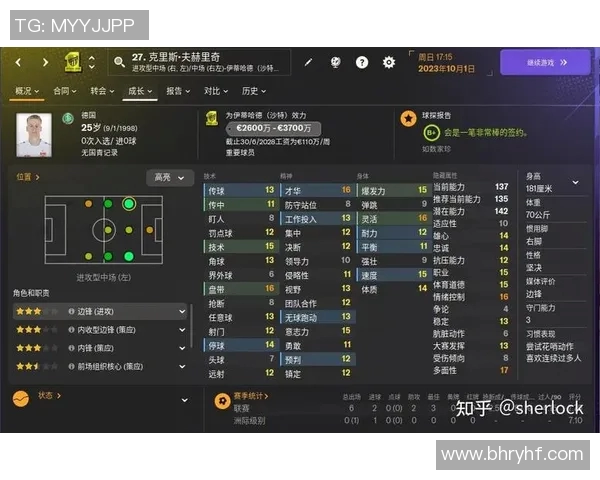Click the 联赛 stats row
Viewport: 600px width, 480px height.
pyautogui.click(x=408, y=408)
